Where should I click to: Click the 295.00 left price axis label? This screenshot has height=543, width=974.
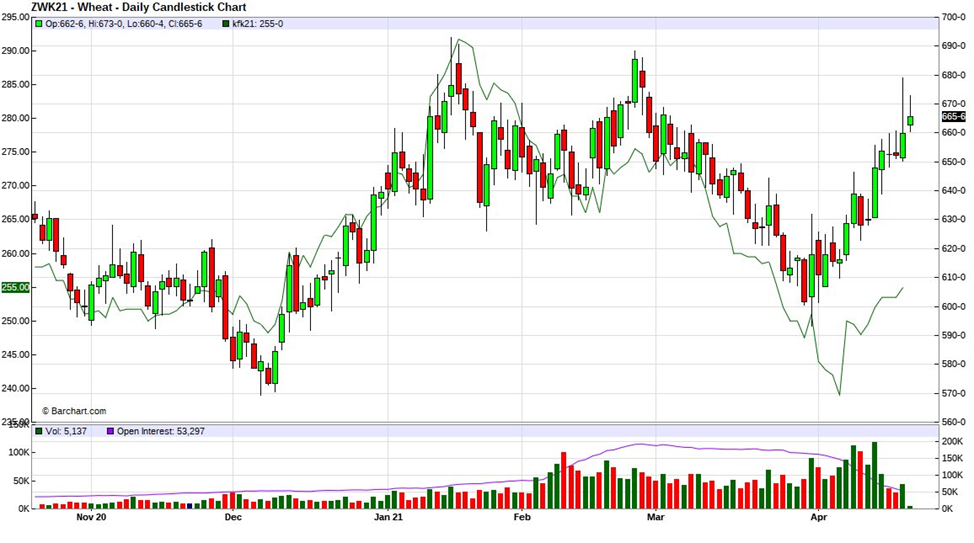click(x=15, y=18)
